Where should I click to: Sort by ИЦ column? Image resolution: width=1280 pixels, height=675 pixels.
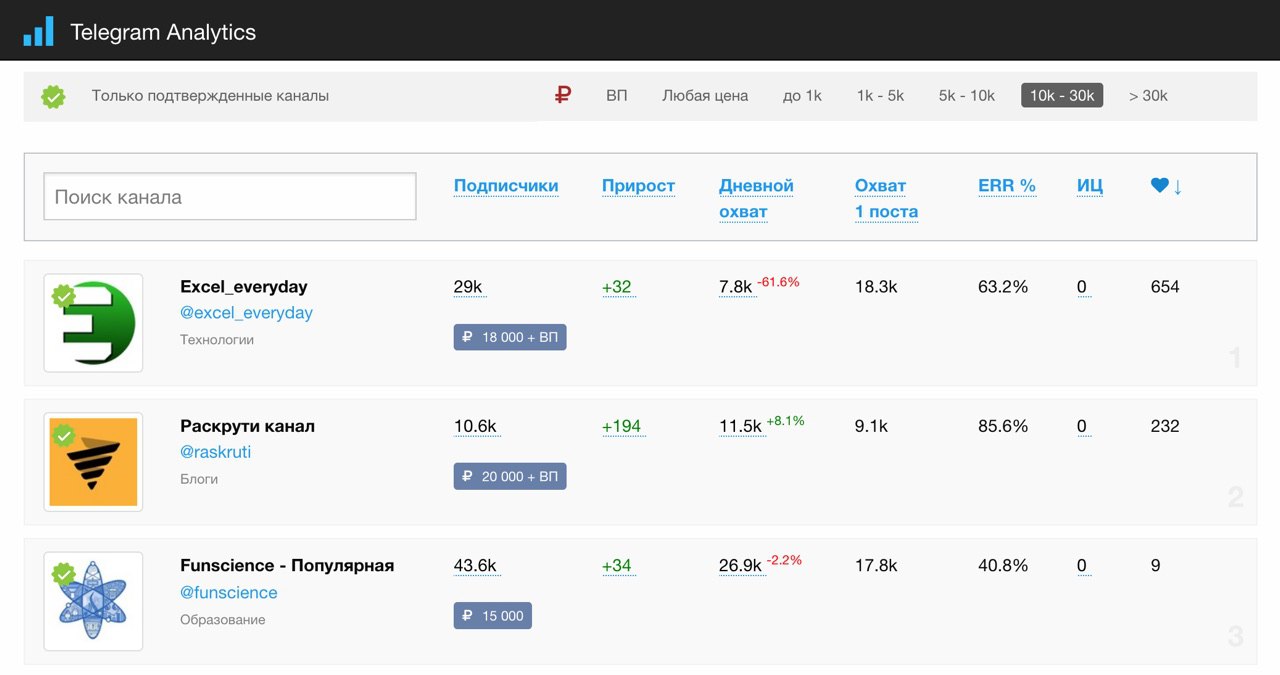click(x=1090, y=186)
